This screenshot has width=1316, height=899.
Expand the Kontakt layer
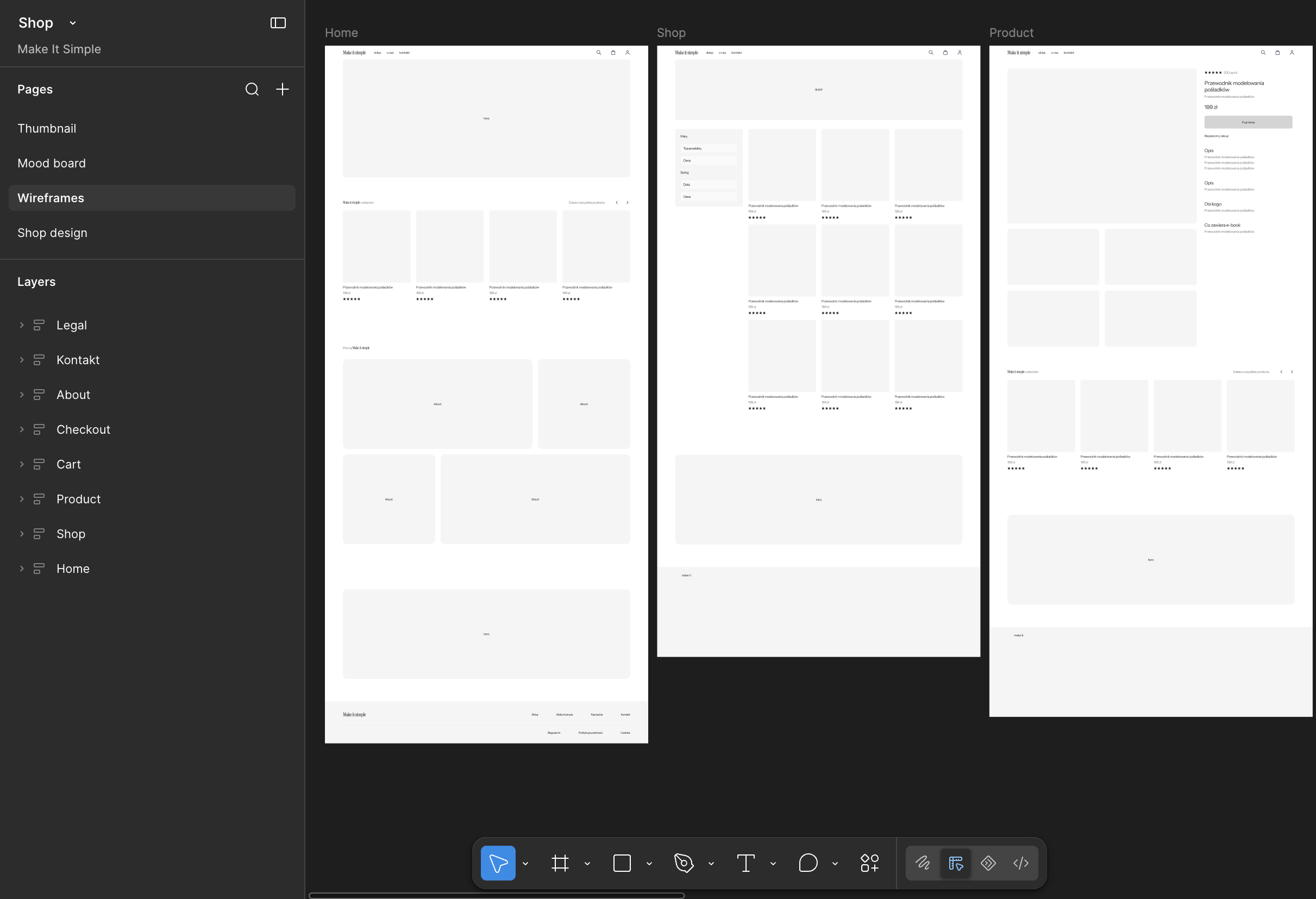click(x=22, y=360)
